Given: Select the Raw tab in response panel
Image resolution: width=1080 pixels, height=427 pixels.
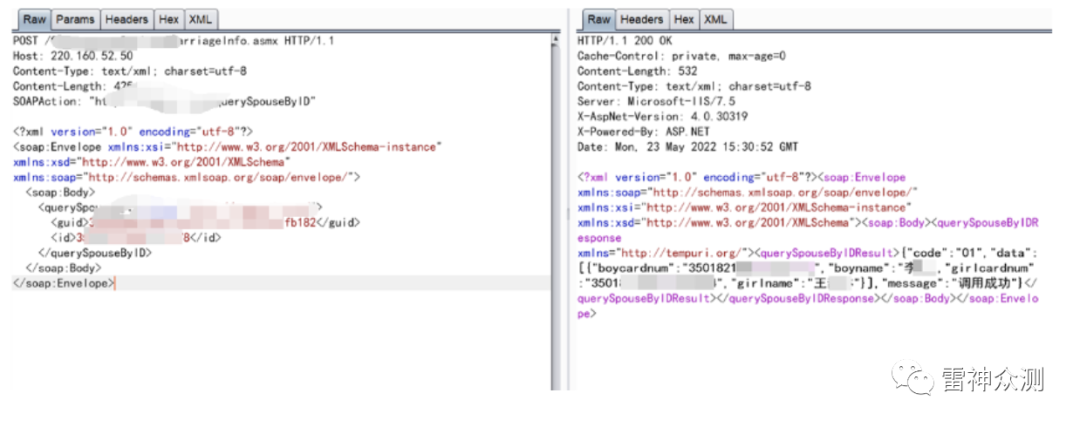Looking at the screenshot, I should 598,19.
